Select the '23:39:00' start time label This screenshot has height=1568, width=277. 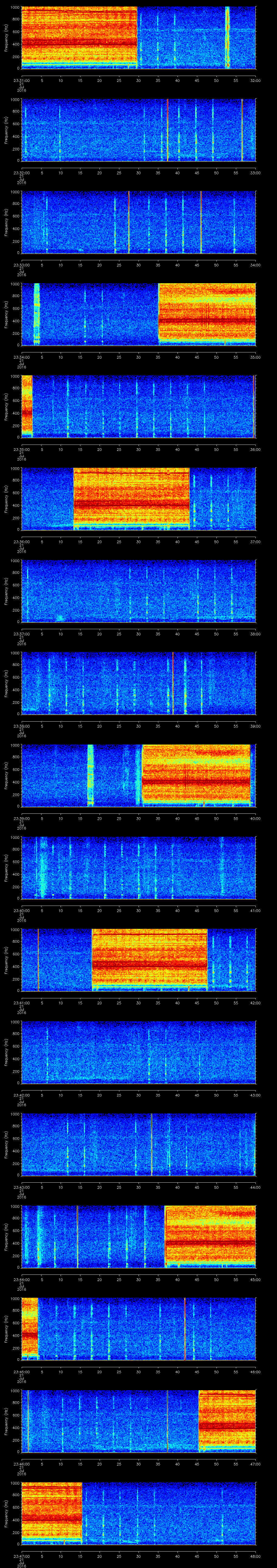click(x=21, y=818)
